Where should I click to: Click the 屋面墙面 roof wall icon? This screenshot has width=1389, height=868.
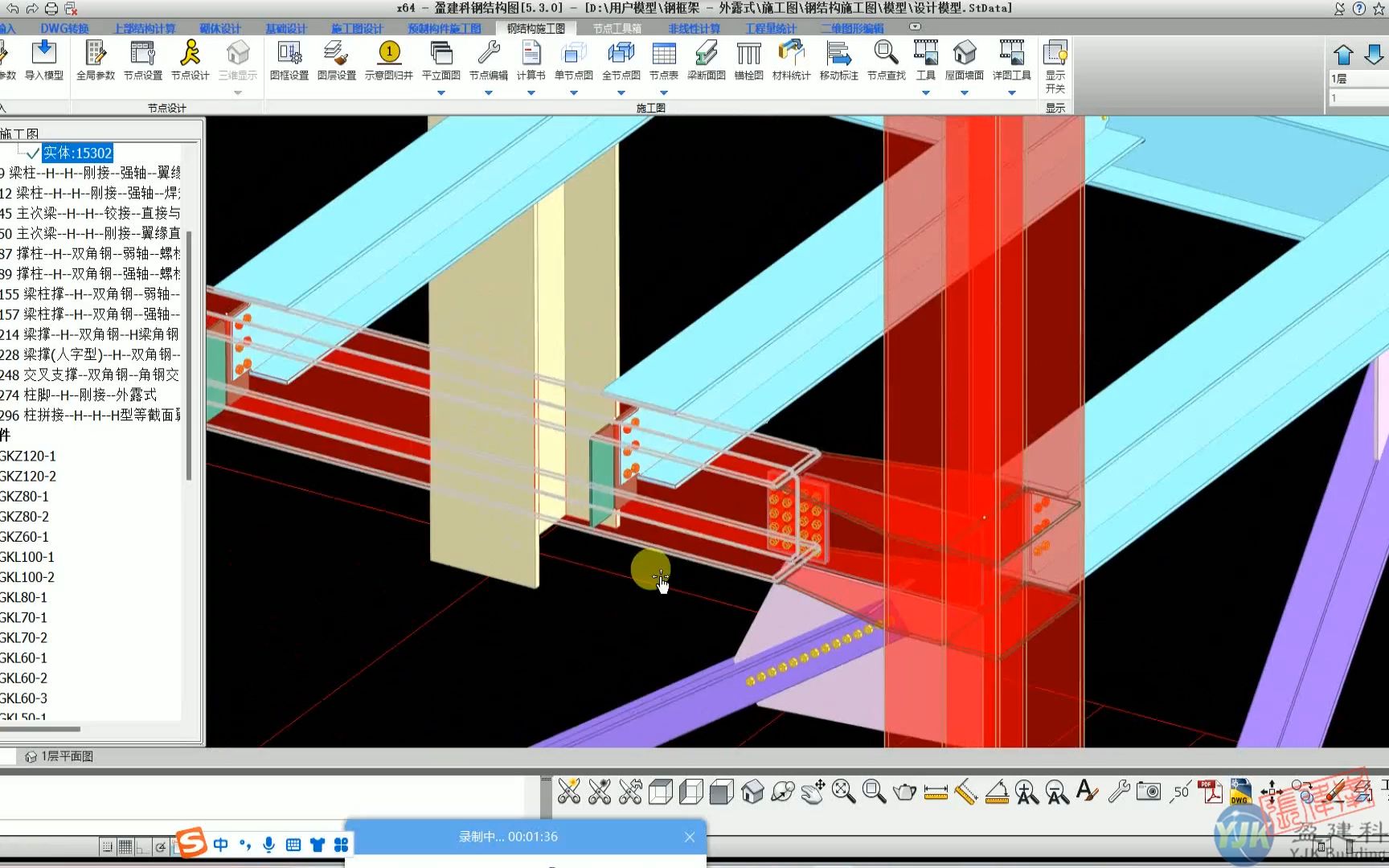(965, 60)
